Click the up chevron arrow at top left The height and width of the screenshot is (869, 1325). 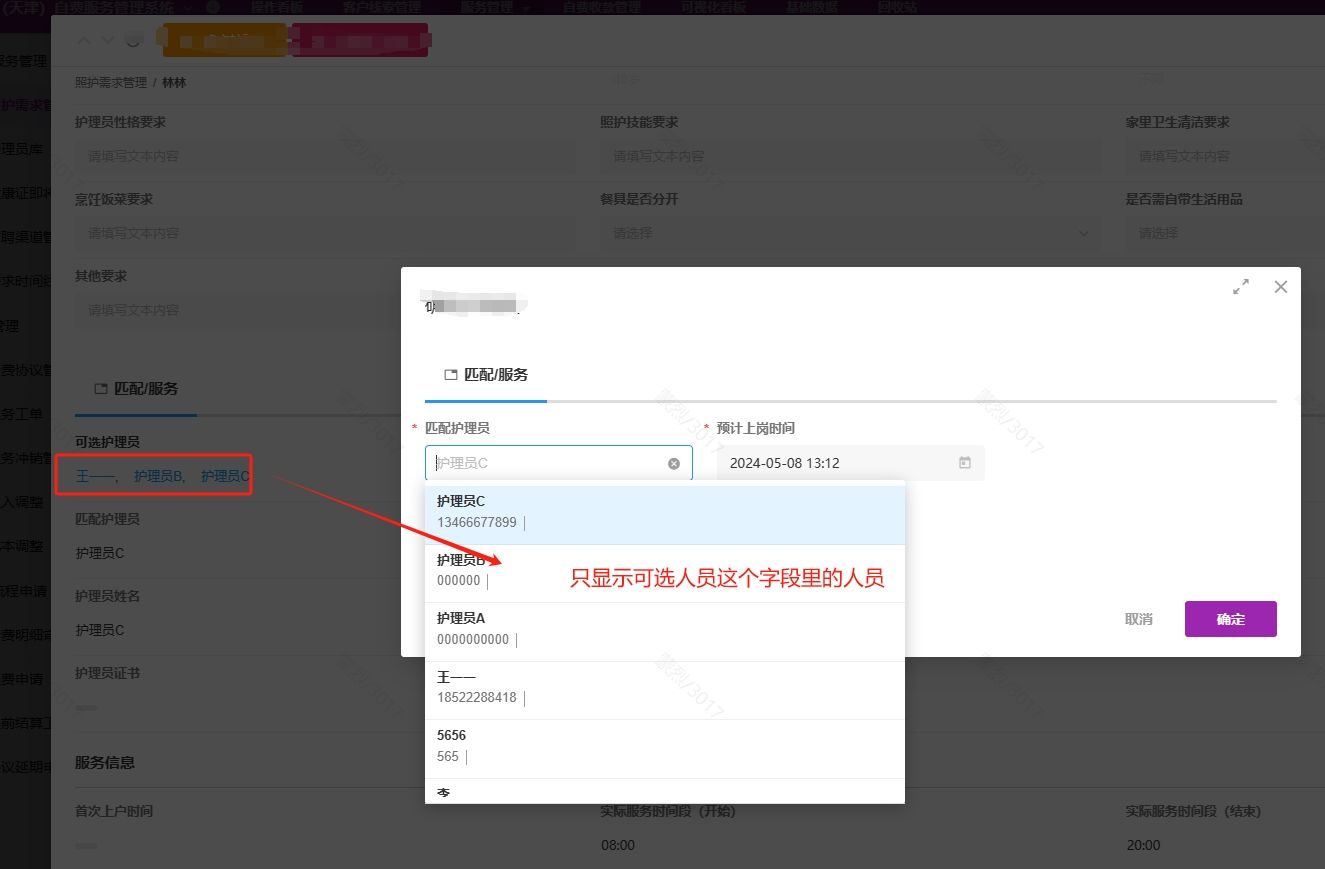[83, 40]
